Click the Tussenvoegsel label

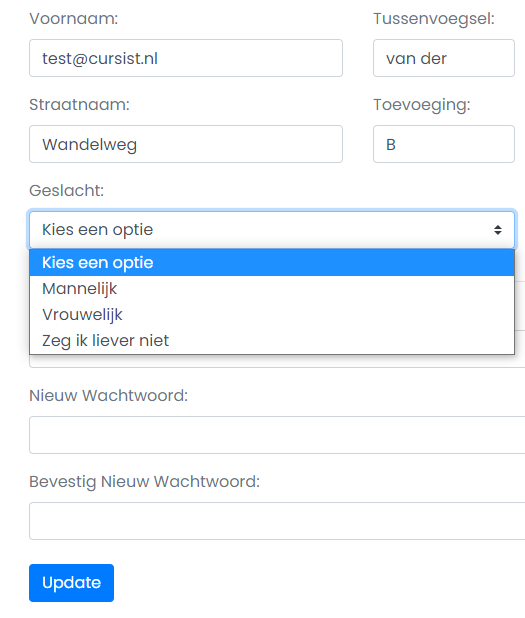coord(434,19)
